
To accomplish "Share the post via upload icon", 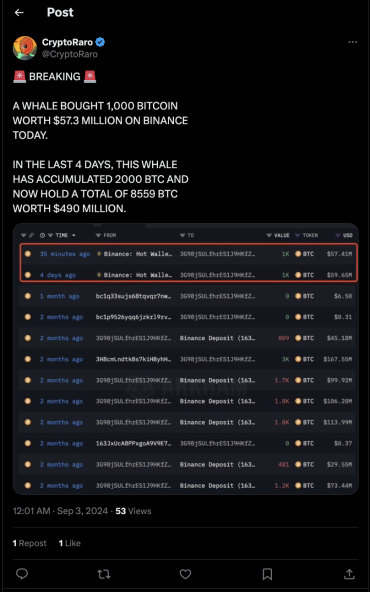I will coord(349,574).
